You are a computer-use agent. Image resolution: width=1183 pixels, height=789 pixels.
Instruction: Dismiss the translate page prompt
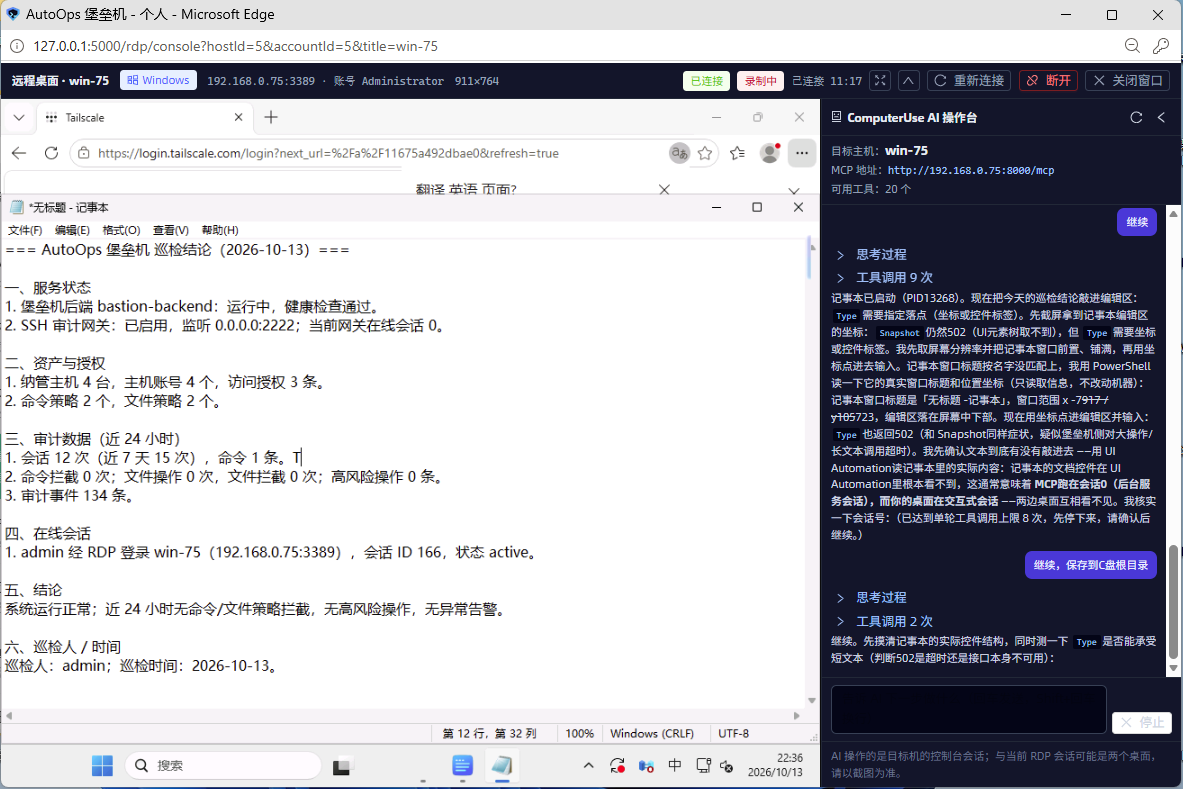click(664, 189)
